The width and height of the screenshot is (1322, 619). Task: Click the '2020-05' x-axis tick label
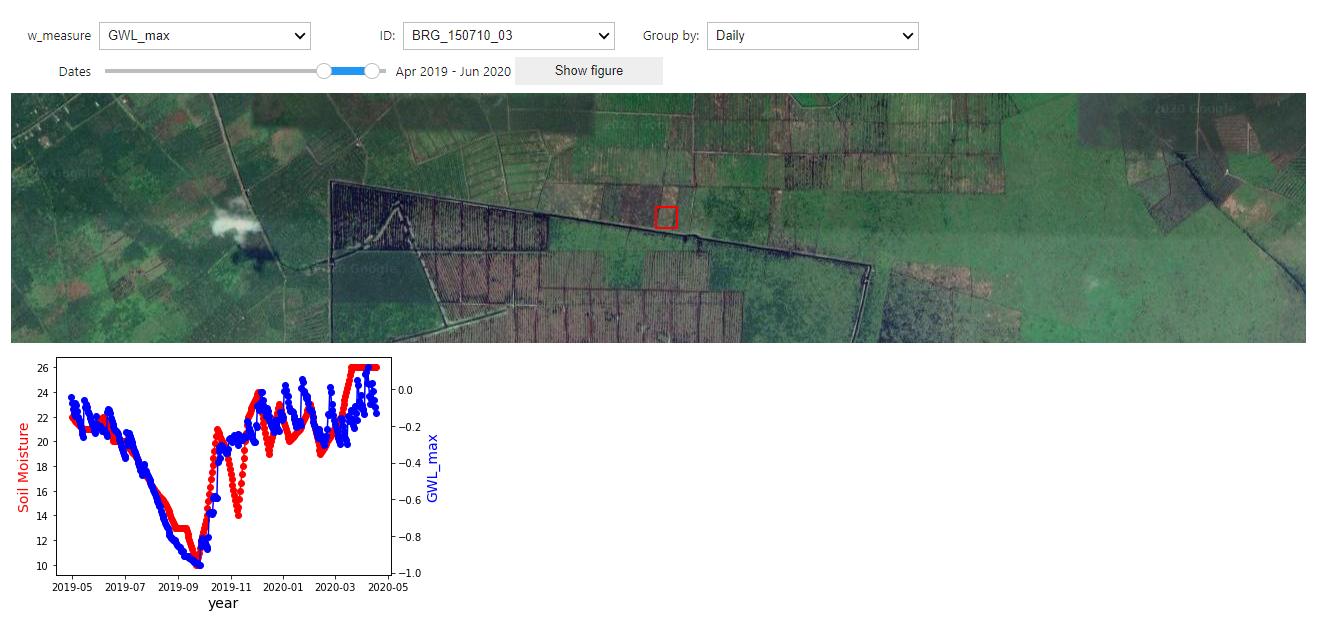click(389, 587)
